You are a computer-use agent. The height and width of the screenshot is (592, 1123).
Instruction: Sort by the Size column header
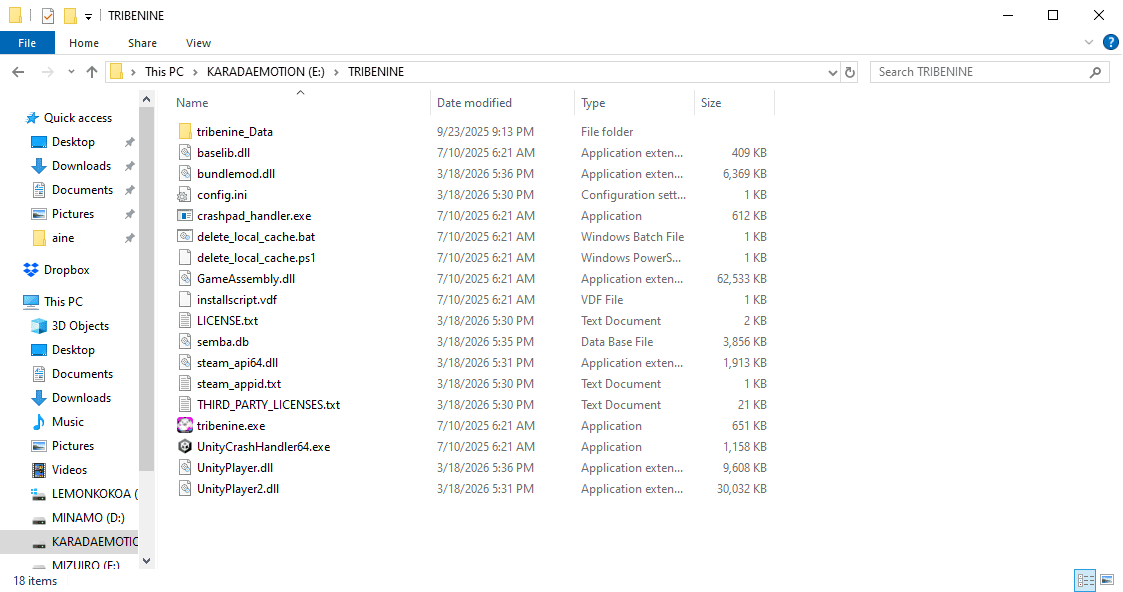[x=734, y=103]
